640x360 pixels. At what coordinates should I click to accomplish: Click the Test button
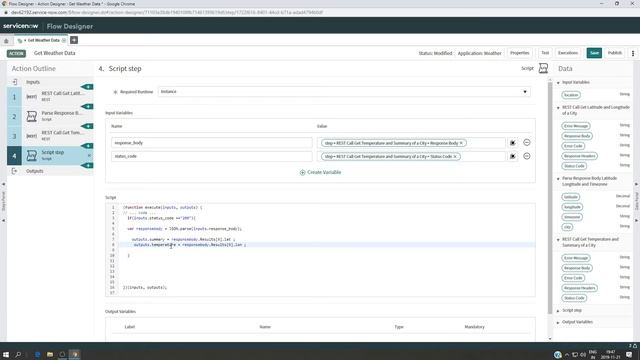pos(545,53)
